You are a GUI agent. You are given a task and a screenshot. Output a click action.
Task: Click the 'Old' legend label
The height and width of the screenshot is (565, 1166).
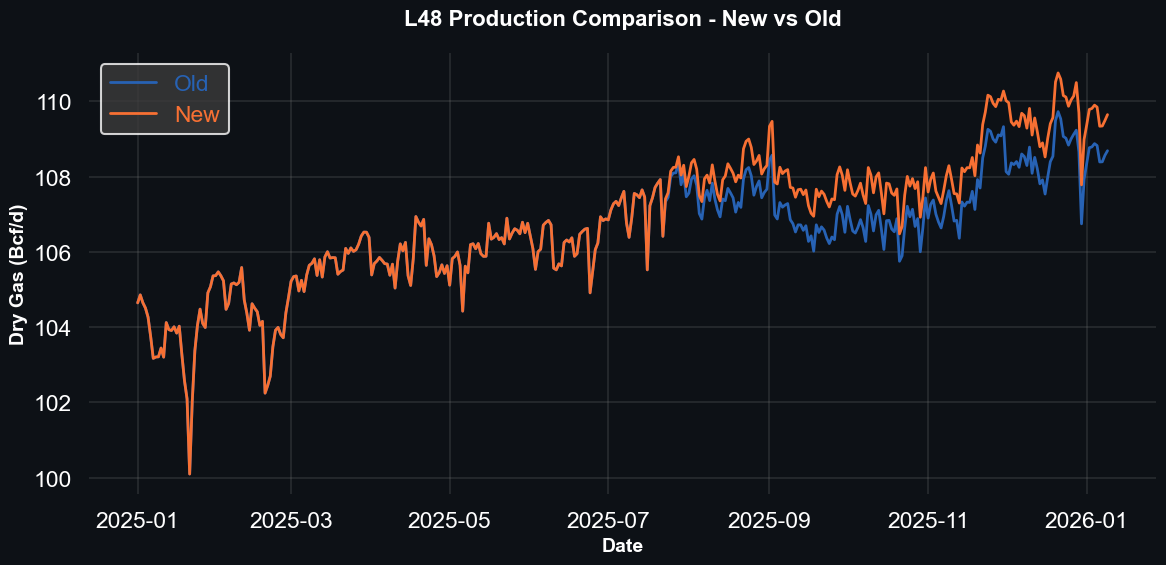click(191, 83)
